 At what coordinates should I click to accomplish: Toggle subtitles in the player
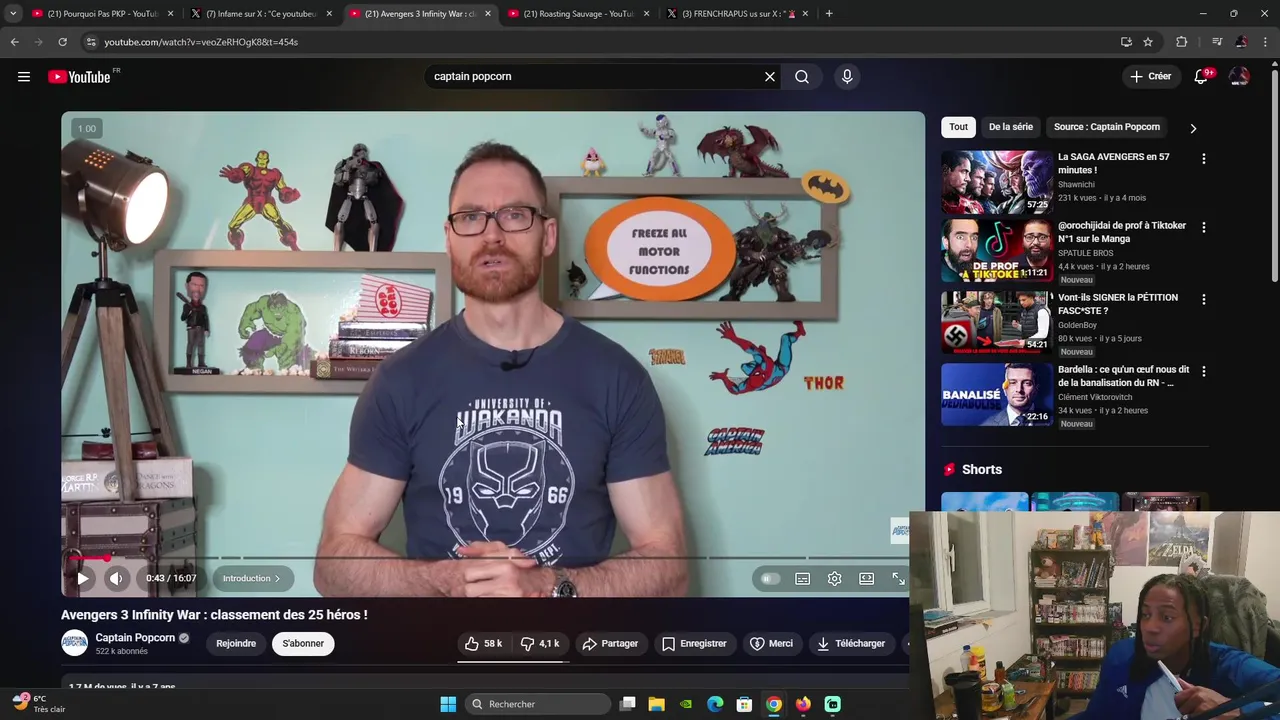pos(802,579)
